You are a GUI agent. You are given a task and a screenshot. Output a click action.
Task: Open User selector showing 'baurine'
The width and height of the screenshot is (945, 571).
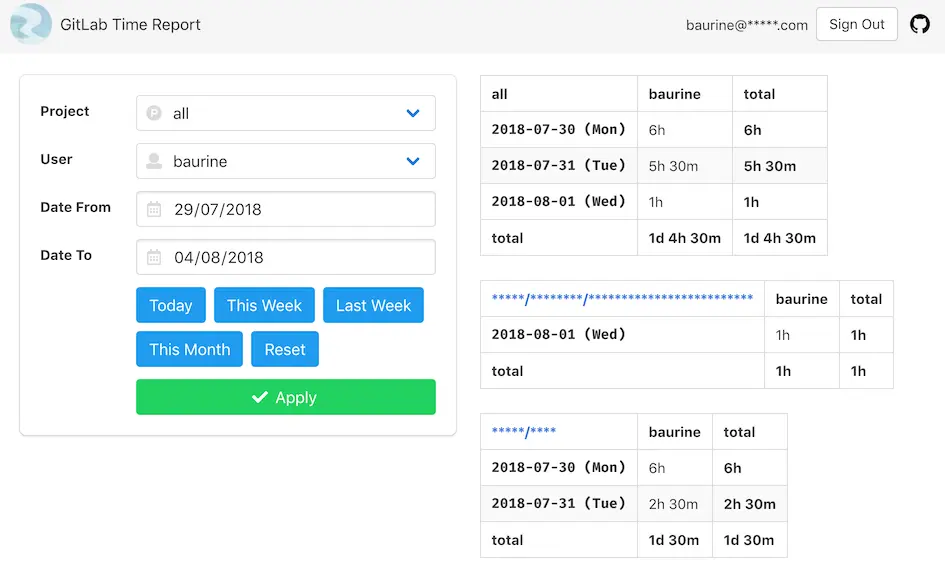click(x=286, y=161)
